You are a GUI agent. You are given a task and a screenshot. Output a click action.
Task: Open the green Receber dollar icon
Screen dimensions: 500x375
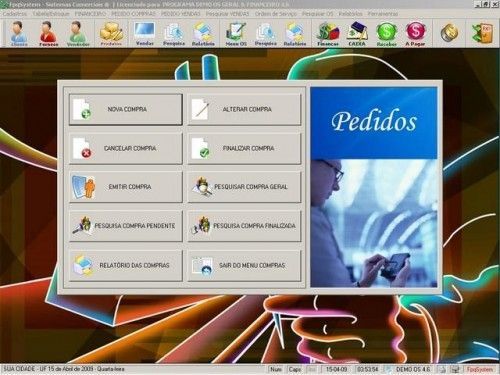tap(386, 33)
